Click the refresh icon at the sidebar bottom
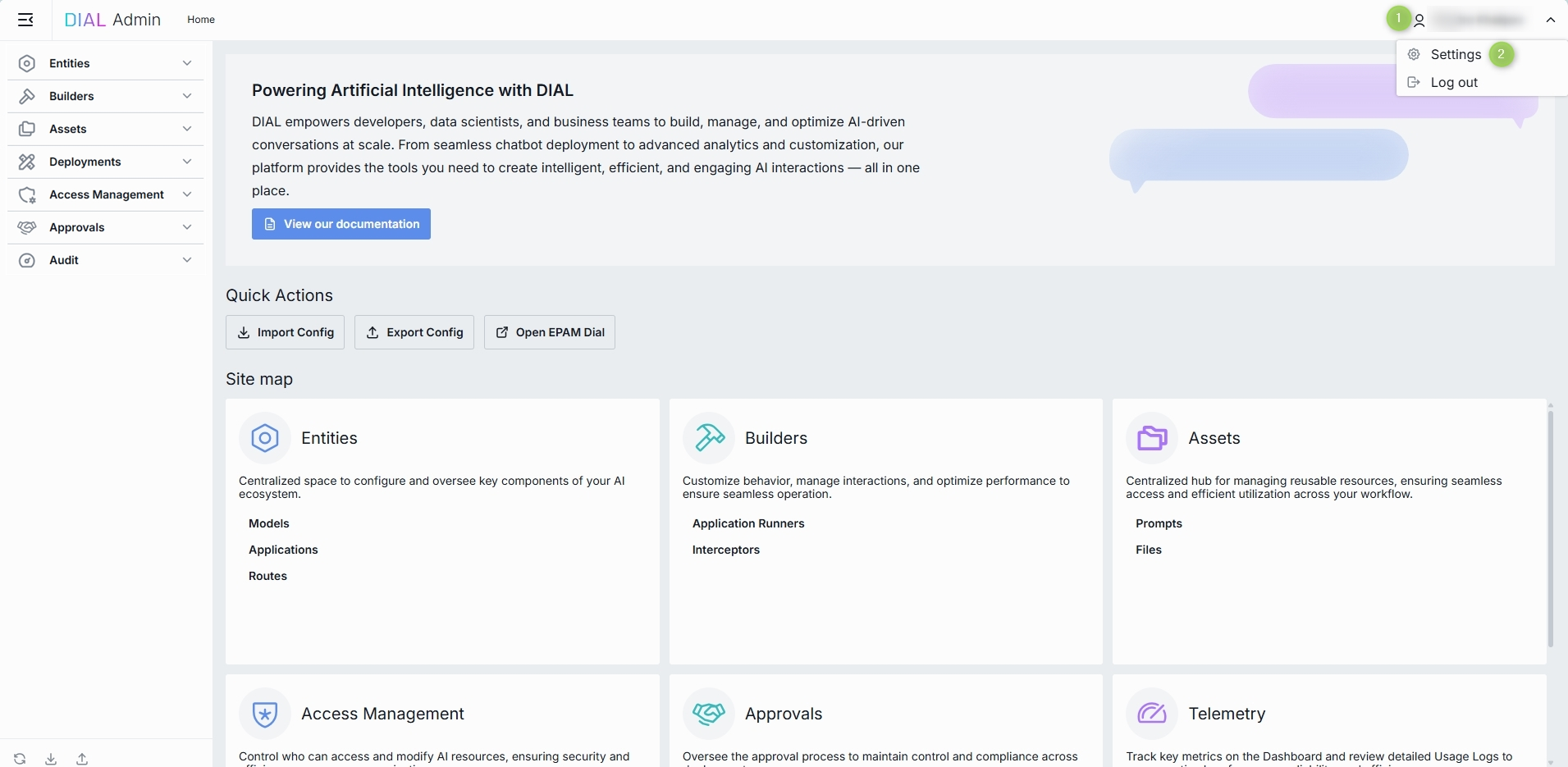Screen dimensions: 1568x767 click(x=20, y=759)
